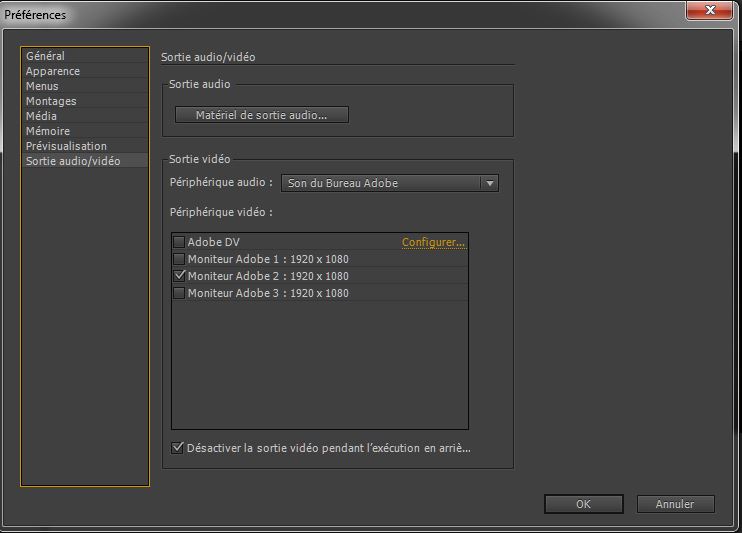Image resolution: width=742 pixels, height=533 pixels.
Task: Switch to the Montages preferences category
Action: [51, 101]
